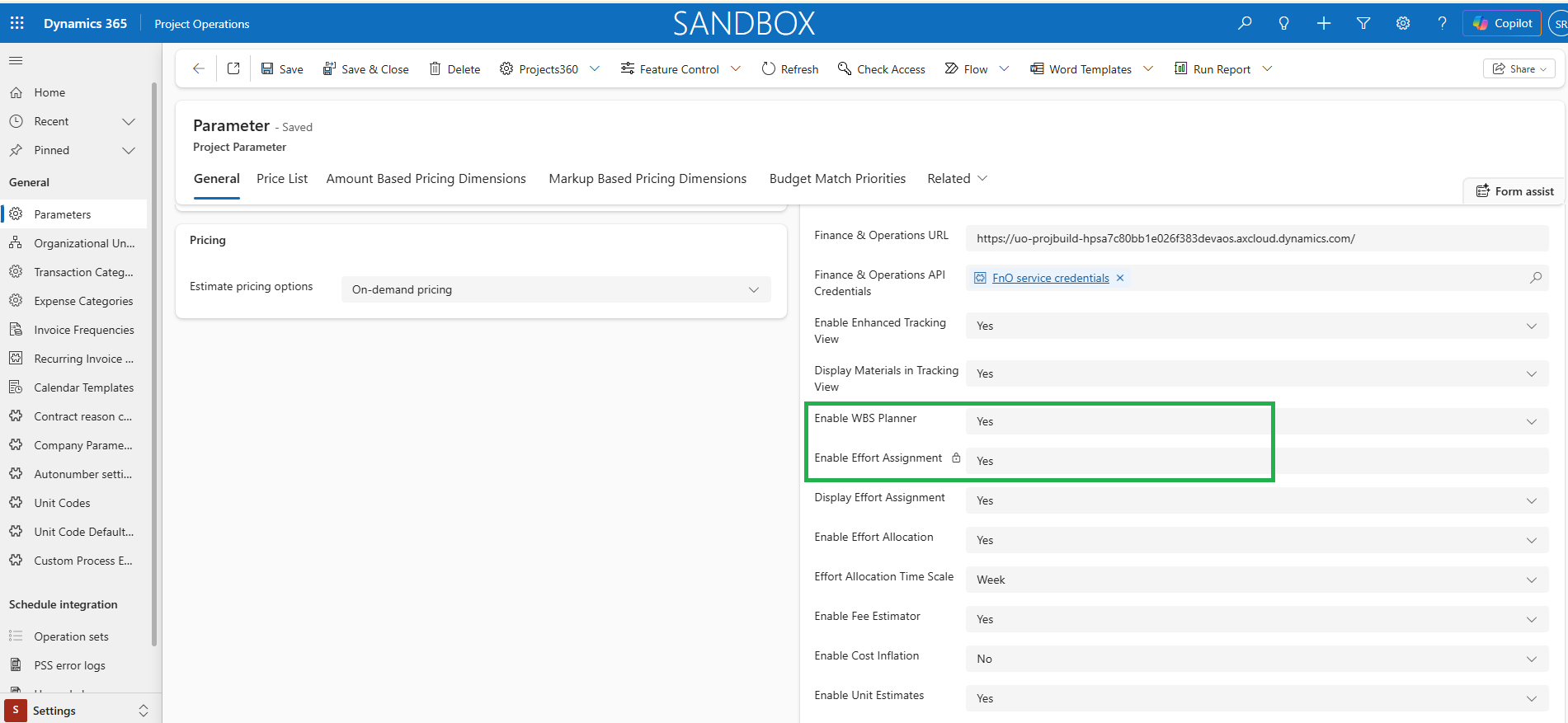Open Unit Codes in the sidebar
1568x723 pixels.
62,503
